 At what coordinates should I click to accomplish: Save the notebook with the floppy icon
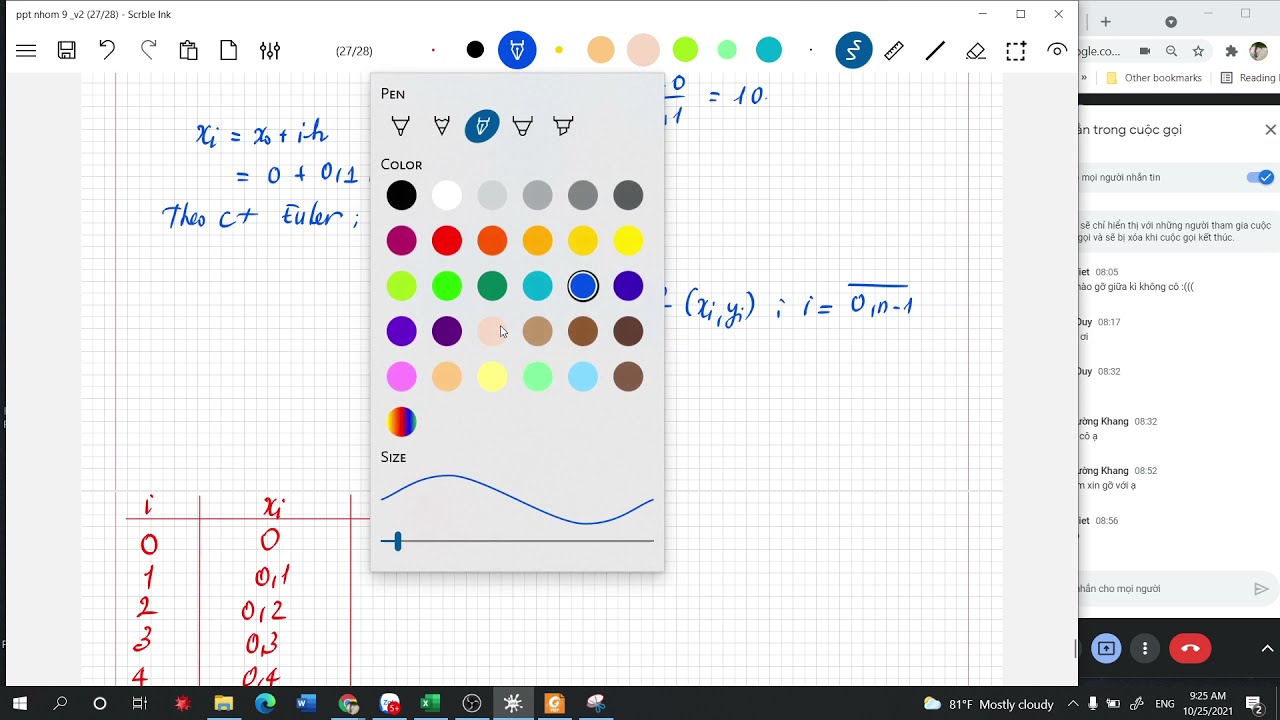[x=67, y=50]
